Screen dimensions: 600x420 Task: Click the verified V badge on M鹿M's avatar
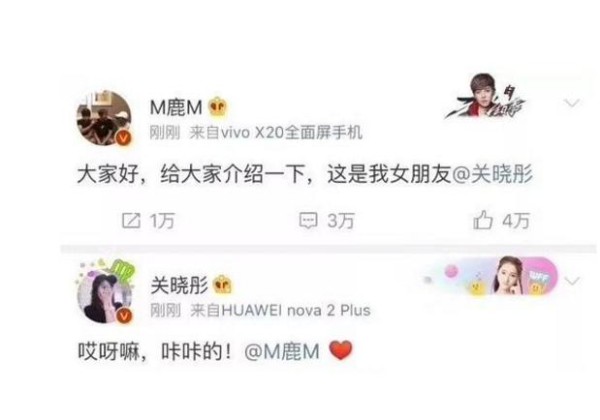pyautogui.click(x=123, y=138)
